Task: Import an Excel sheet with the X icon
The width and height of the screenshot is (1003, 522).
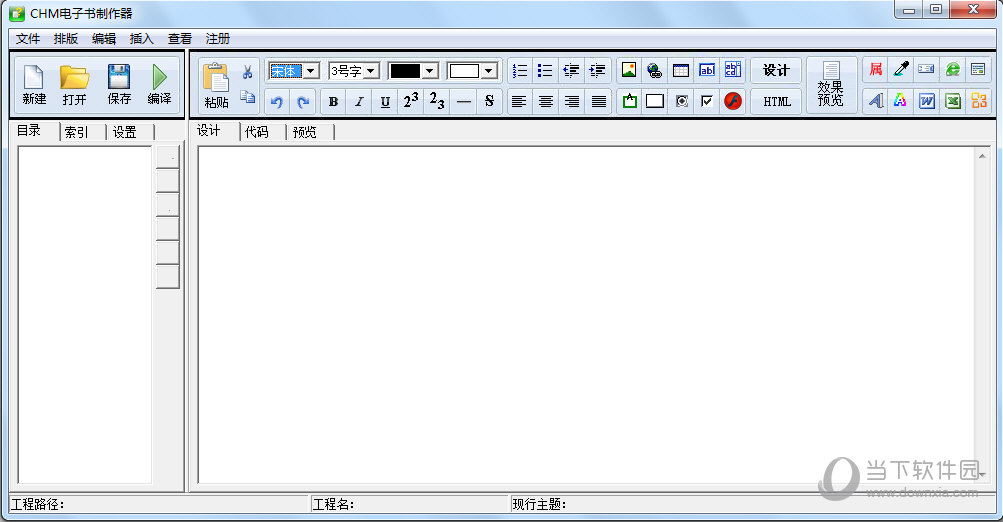Action: tap(953, 100)
